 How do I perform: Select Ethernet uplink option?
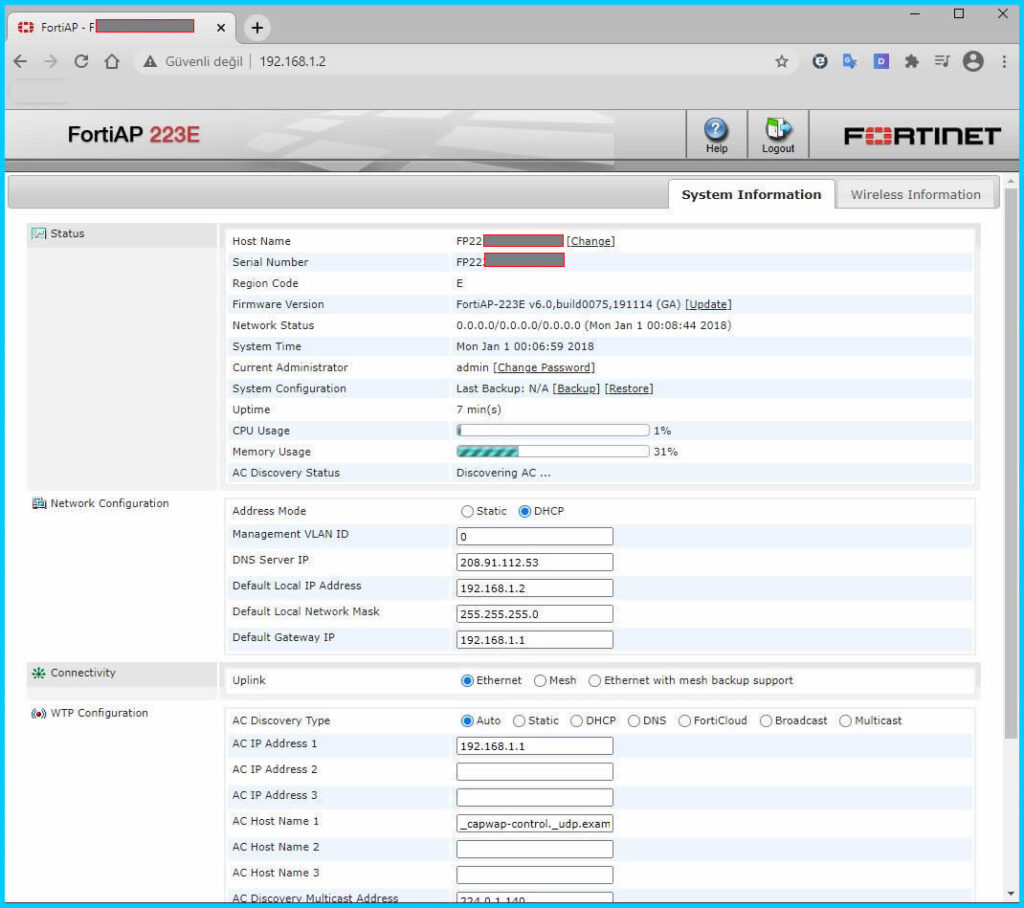pos(467,681)
